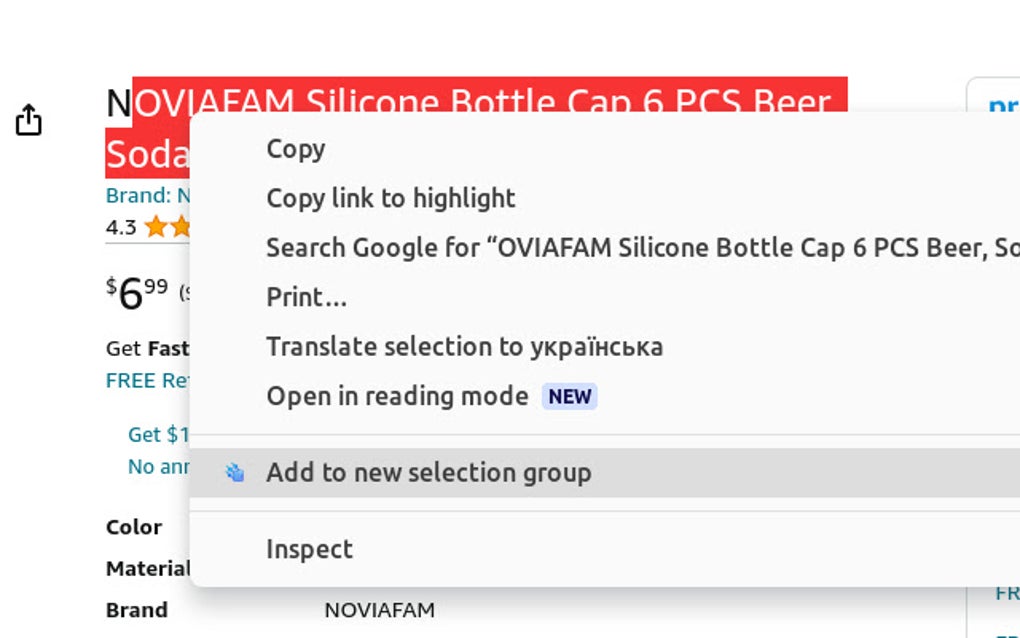Select Copy from the context menu
Image resolution: width=1020 pixels, height=638 pixels.
295,148
